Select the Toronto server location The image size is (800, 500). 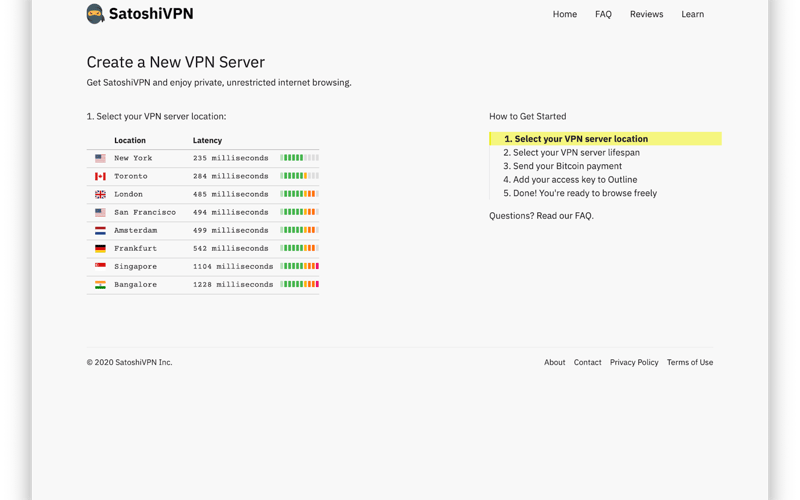click(203, 177)
